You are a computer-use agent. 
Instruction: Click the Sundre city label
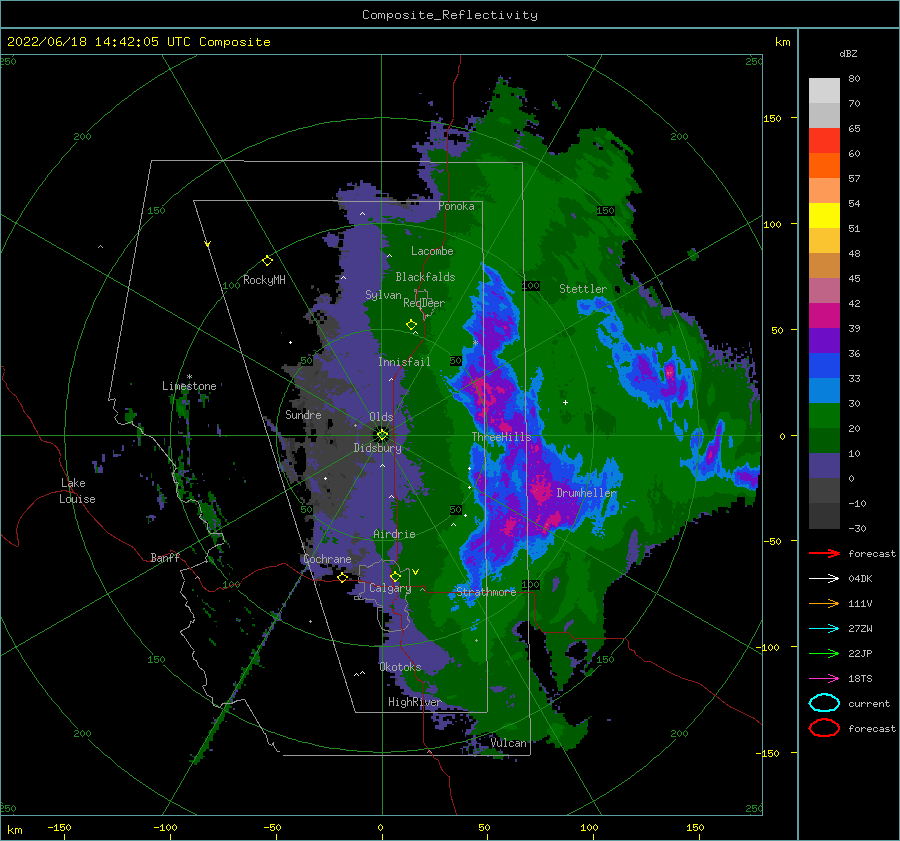point(303,414)
